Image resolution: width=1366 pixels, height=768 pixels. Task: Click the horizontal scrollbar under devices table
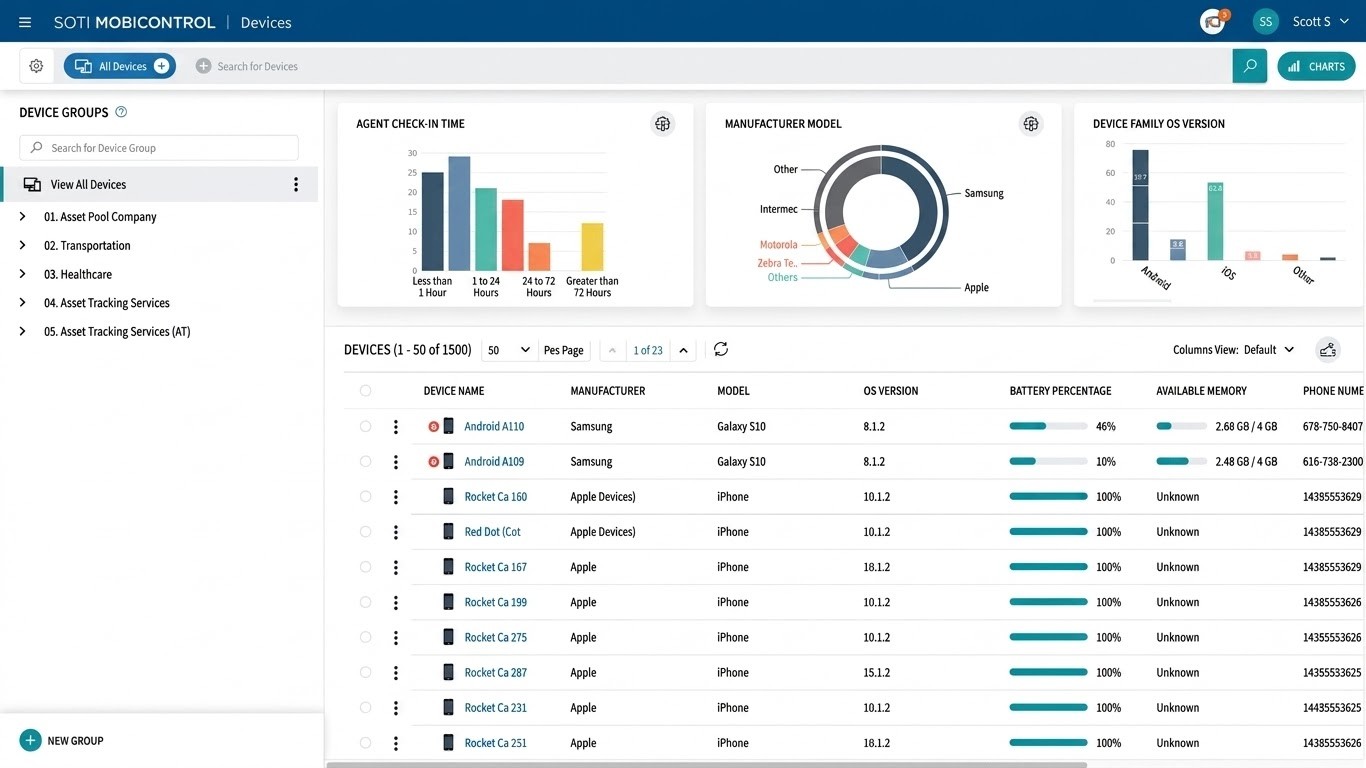click(x=706, y=765)
